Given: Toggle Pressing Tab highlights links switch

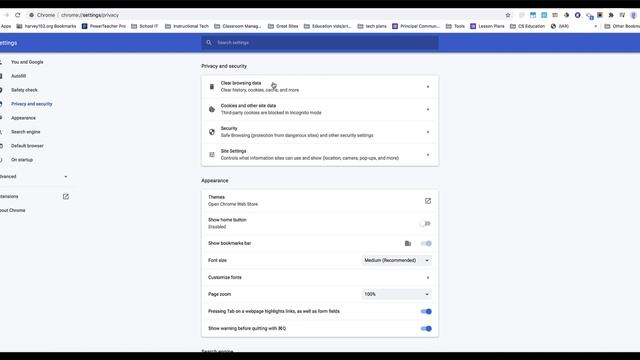Looking at the screenshot, I should [426, 311].
